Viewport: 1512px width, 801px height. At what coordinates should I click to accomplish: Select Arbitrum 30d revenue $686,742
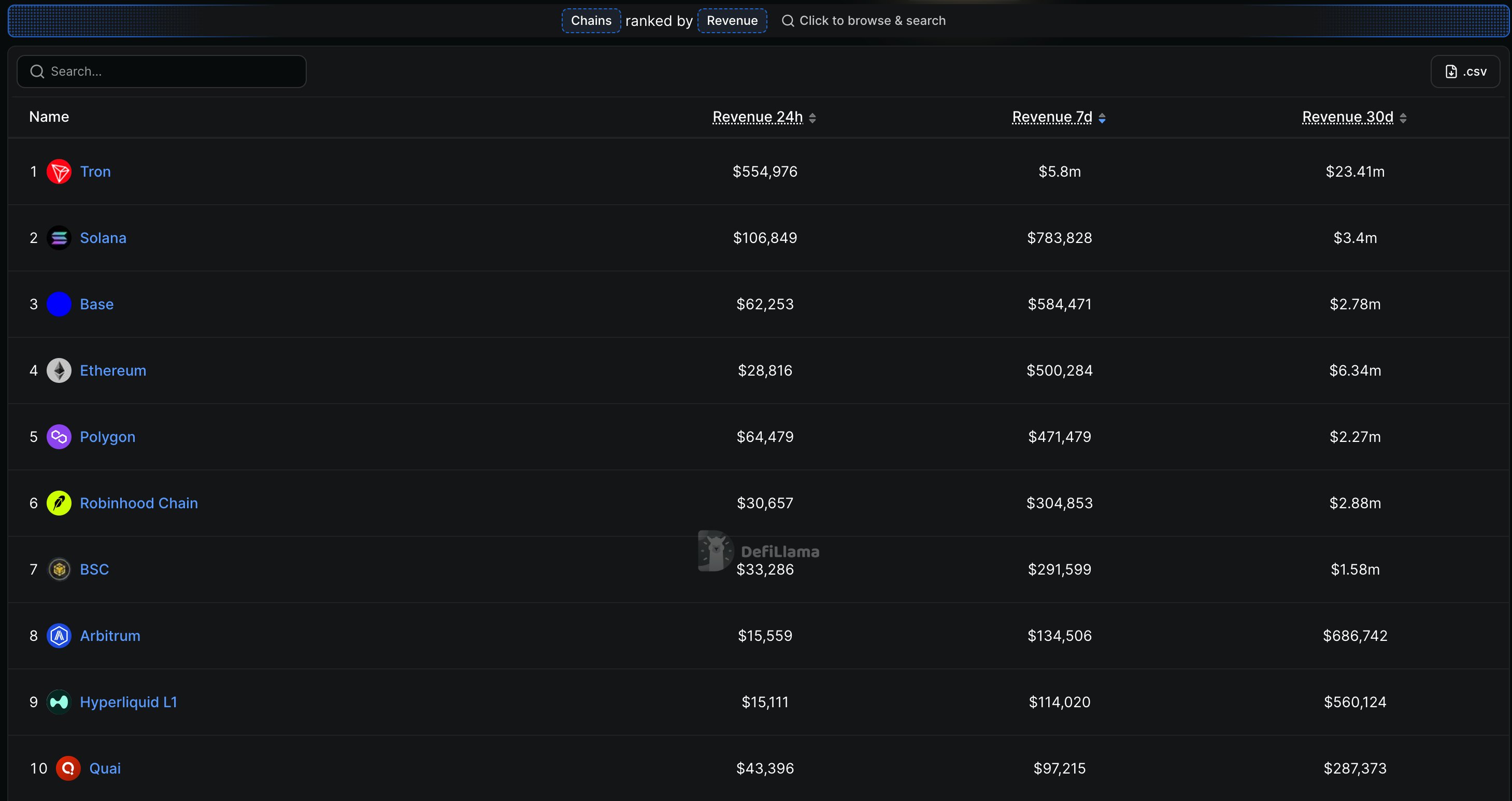pyautogui.click(x=1354, y=636)
